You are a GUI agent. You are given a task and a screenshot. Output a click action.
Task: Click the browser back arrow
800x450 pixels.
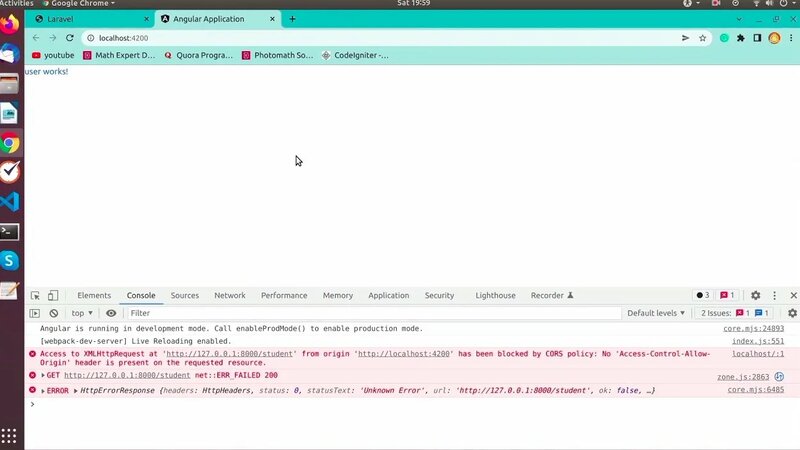[36, 38]
